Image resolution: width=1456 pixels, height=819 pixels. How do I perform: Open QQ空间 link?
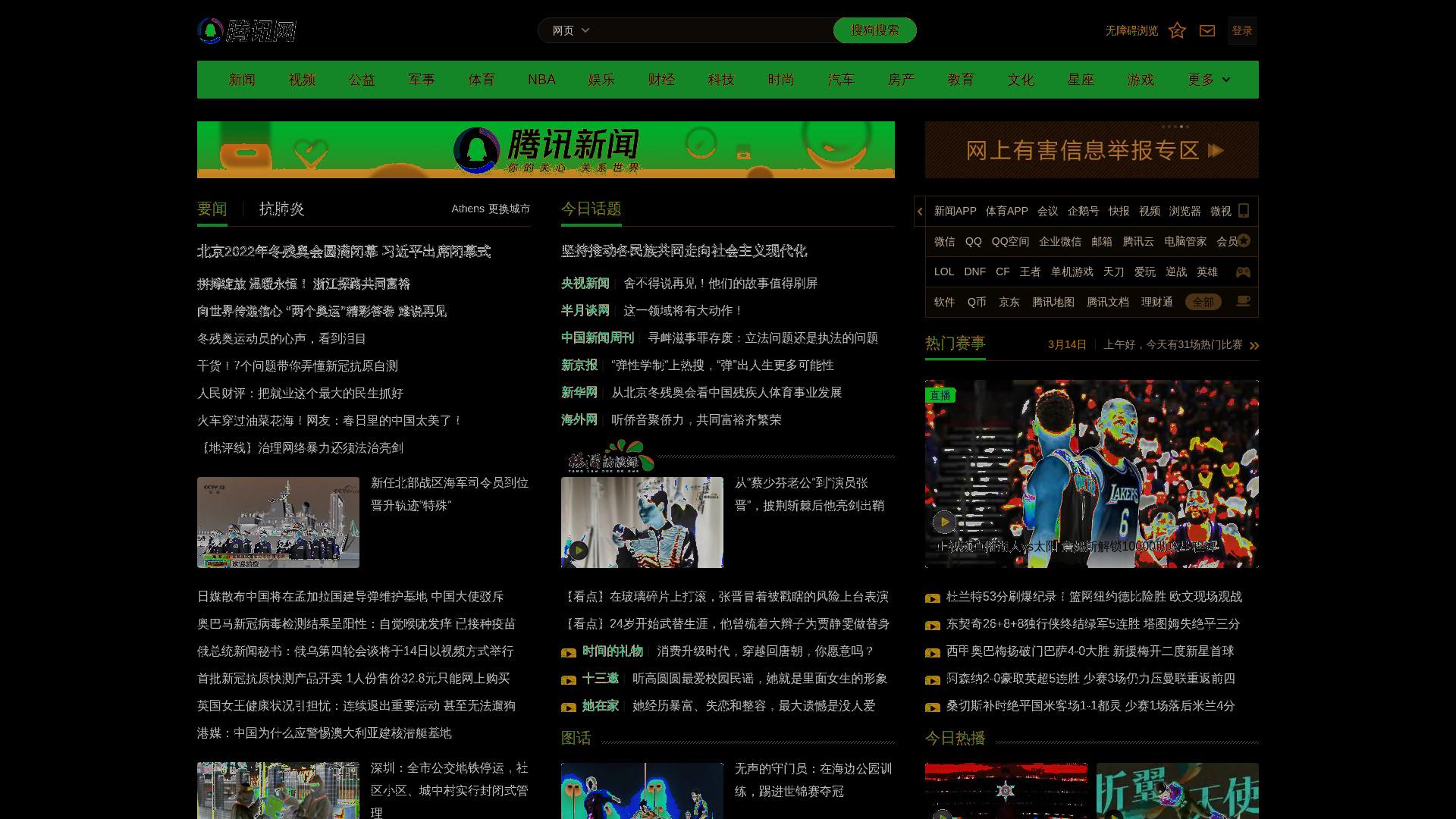coord(1010,241)
